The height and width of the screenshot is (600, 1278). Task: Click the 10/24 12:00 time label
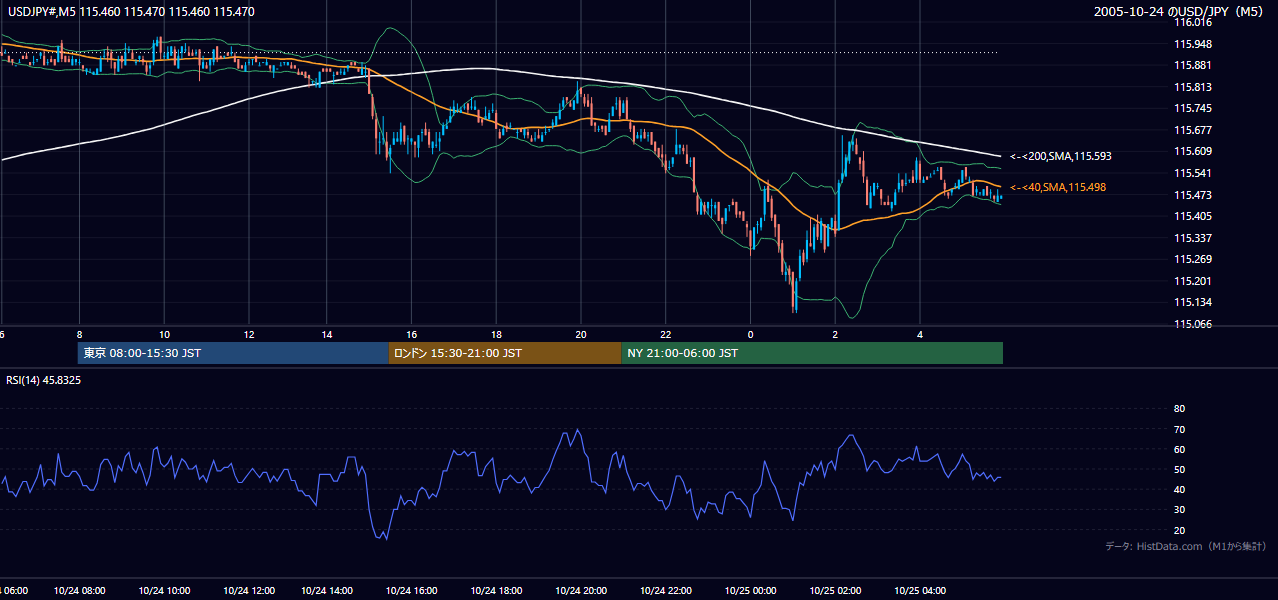tap(248, 590)
